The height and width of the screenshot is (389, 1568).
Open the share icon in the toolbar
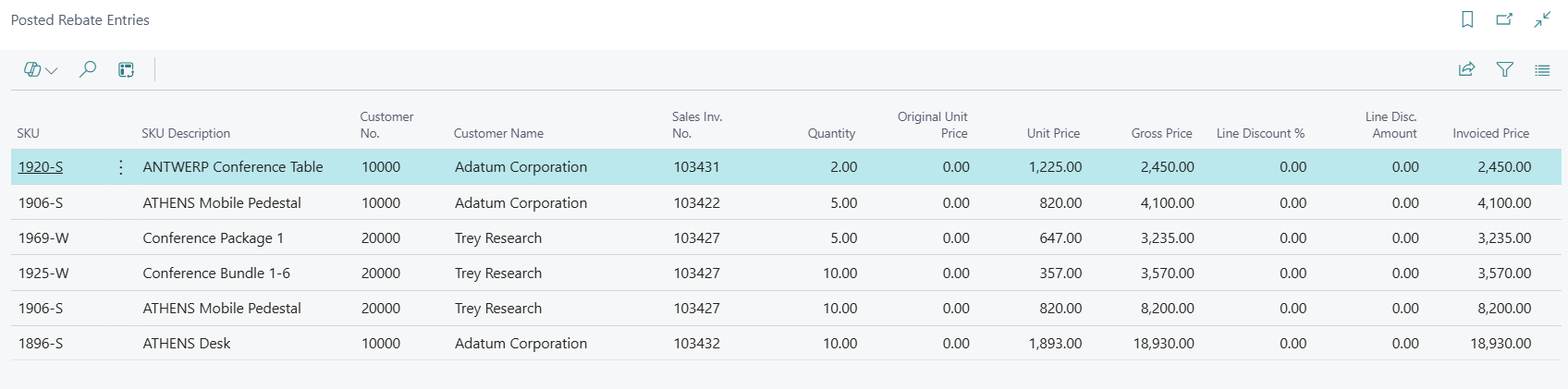[1466, 69]
